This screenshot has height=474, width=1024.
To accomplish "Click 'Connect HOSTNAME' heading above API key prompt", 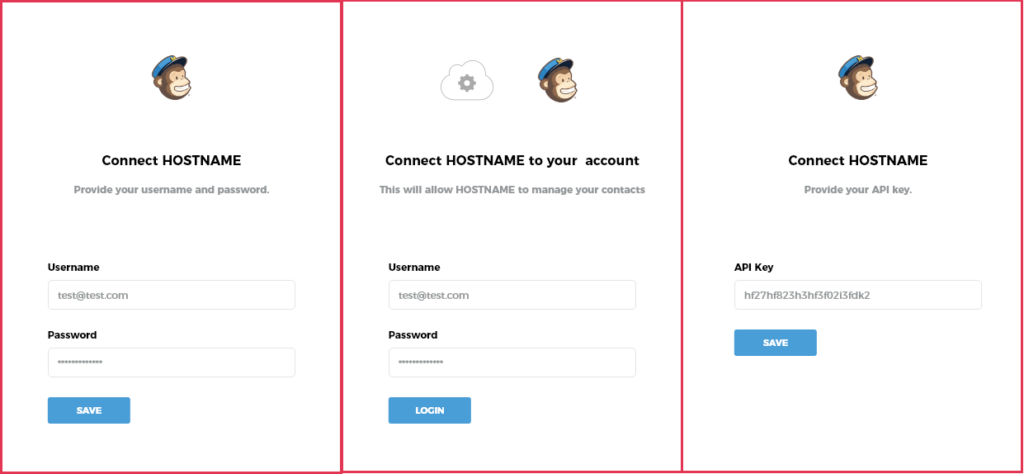I will click(x=857, y=161).
